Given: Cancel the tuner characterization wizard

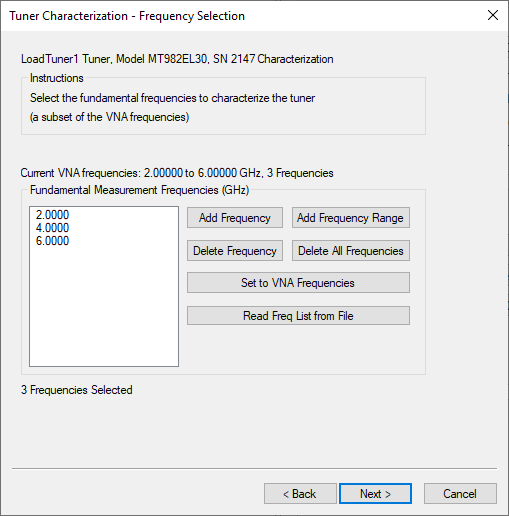Looking at the screenshot, I should click(x=460, y=493).
